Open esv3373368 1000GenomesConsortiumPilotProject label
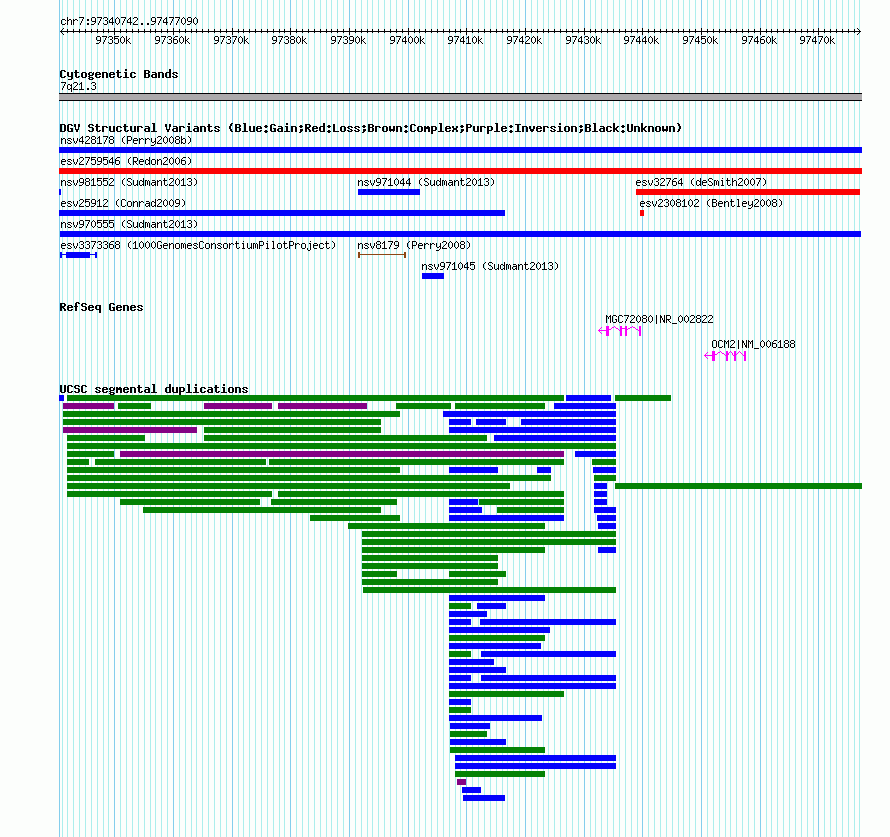The image size is (890, 837). [198, 245]
